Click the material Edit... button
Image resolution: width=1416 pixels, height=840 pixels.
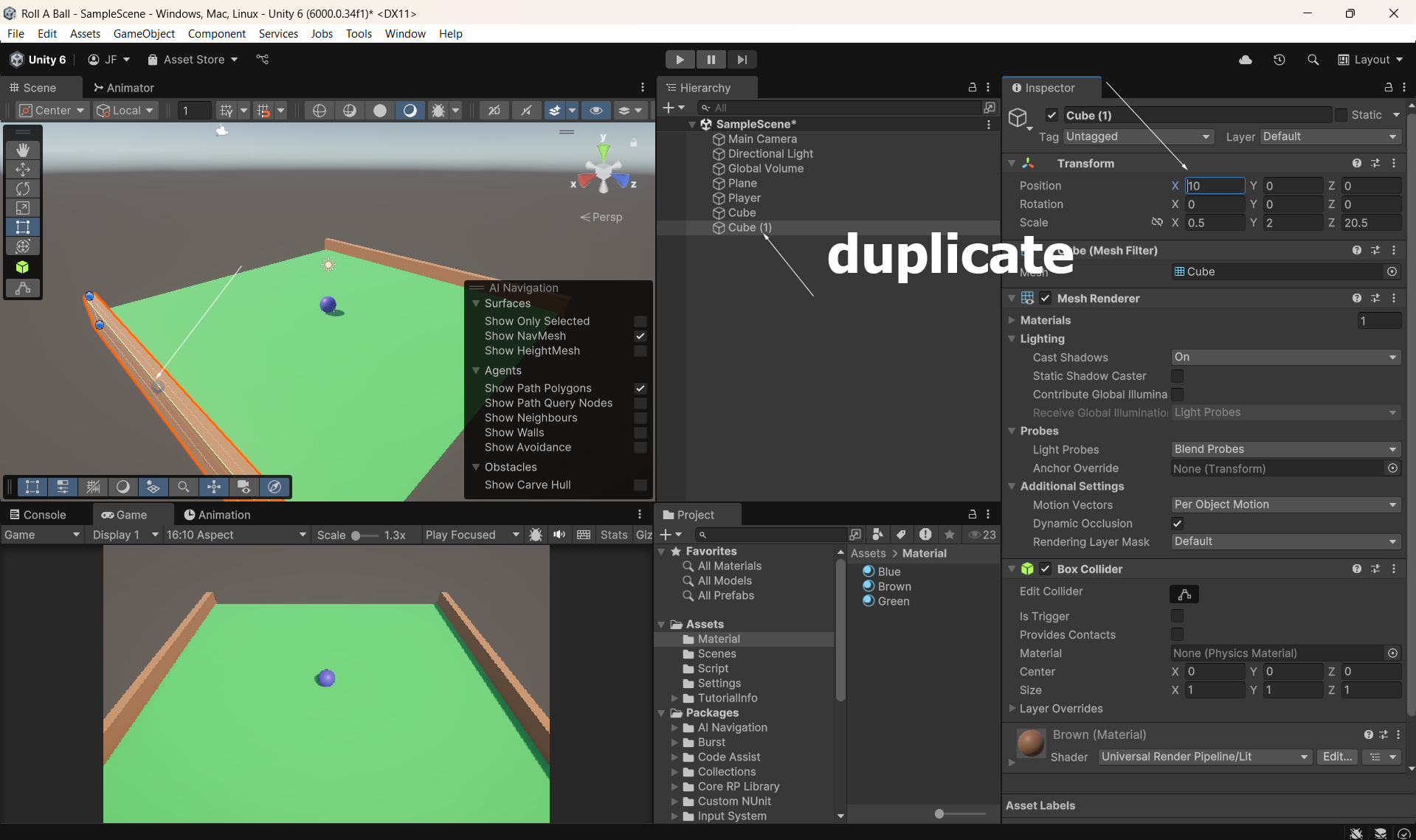click(x=1336, y=757)
